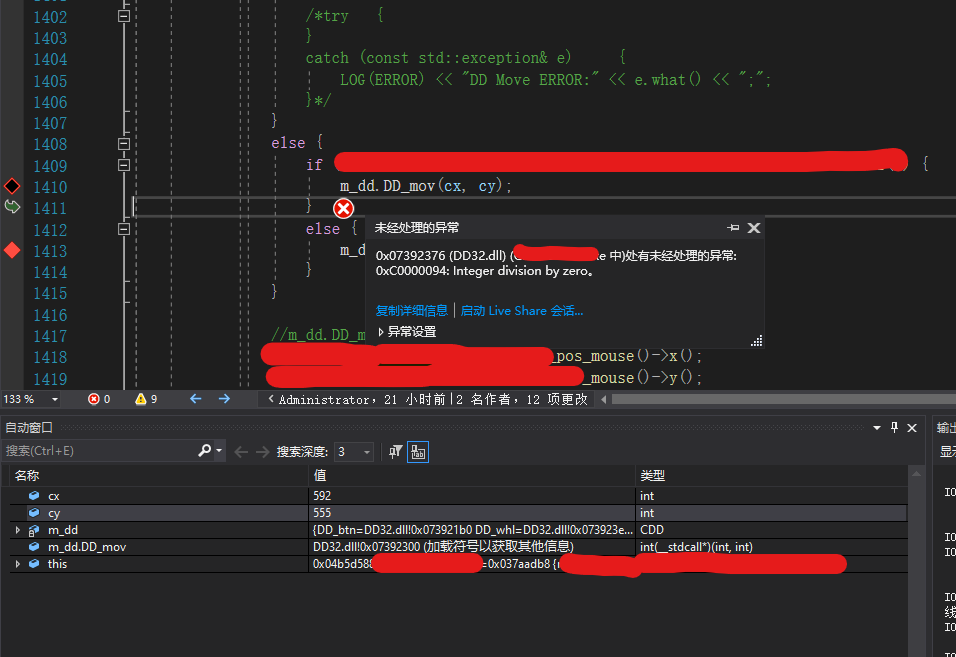
Task: Click the current execution arrow at line 1411
Action: (x=10, y=207)
